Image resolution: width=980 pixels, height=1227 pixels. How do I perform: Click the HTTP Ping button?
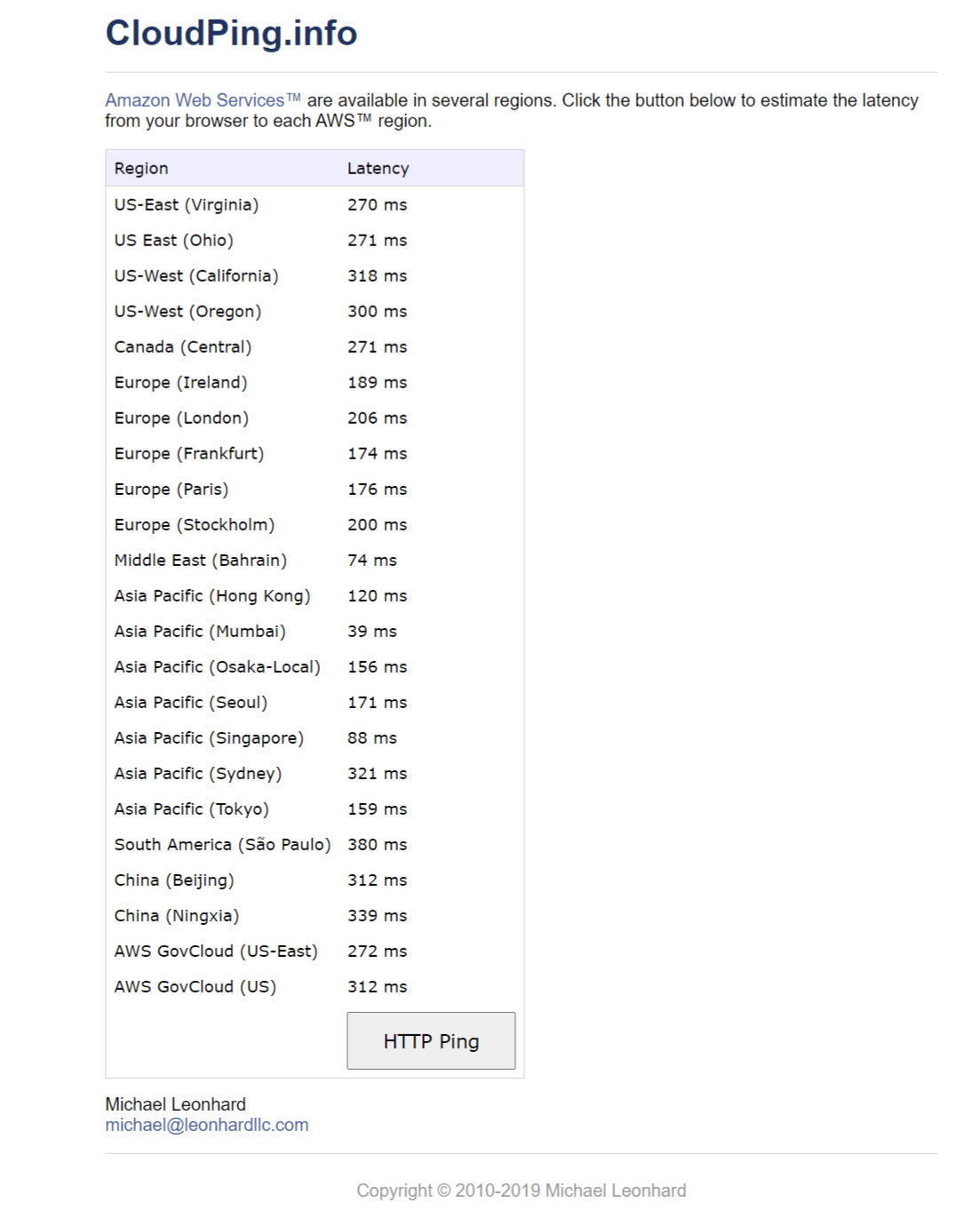(x=431, y=1040)
